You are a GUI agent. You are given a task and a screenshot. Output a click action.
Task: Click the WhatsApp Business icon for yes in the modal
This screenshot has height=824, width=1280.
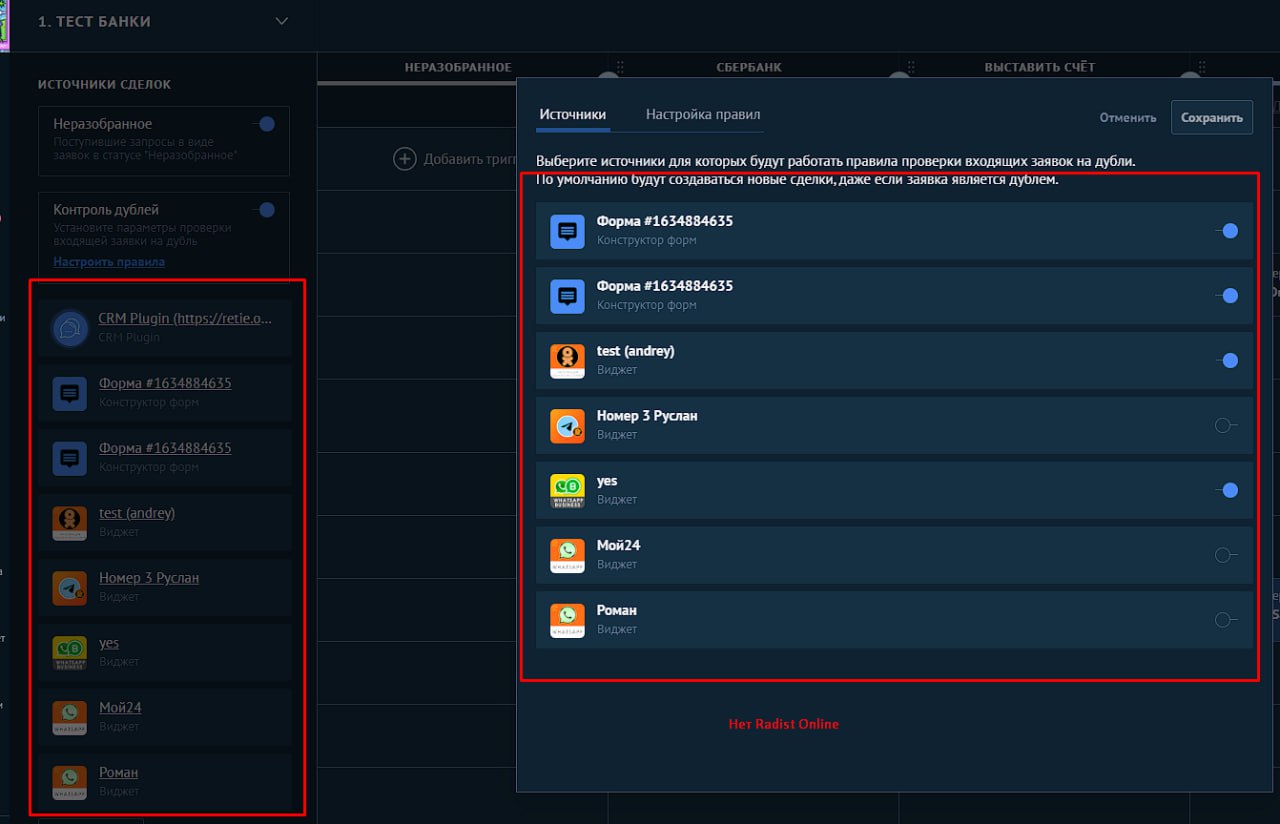[x=567, y=490]
